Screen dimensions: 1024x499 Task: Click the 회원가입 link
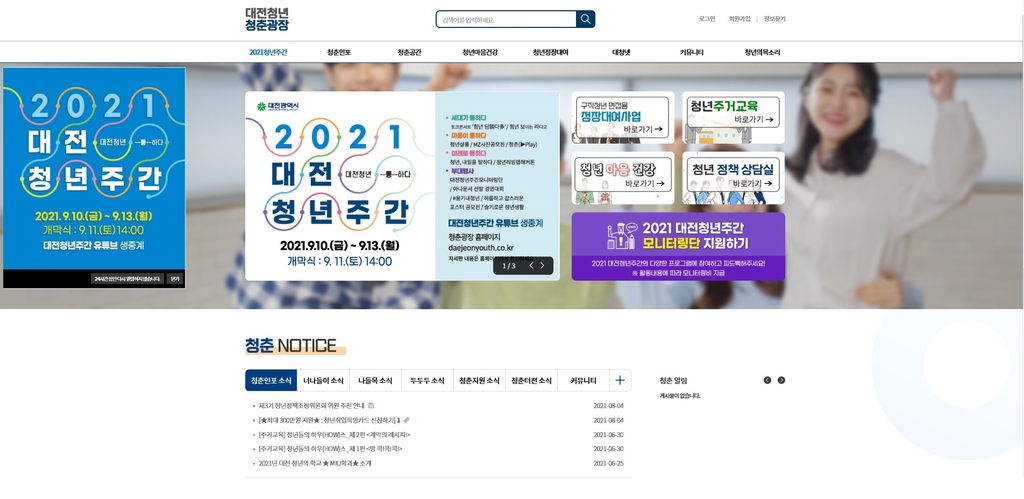point(739,19)
